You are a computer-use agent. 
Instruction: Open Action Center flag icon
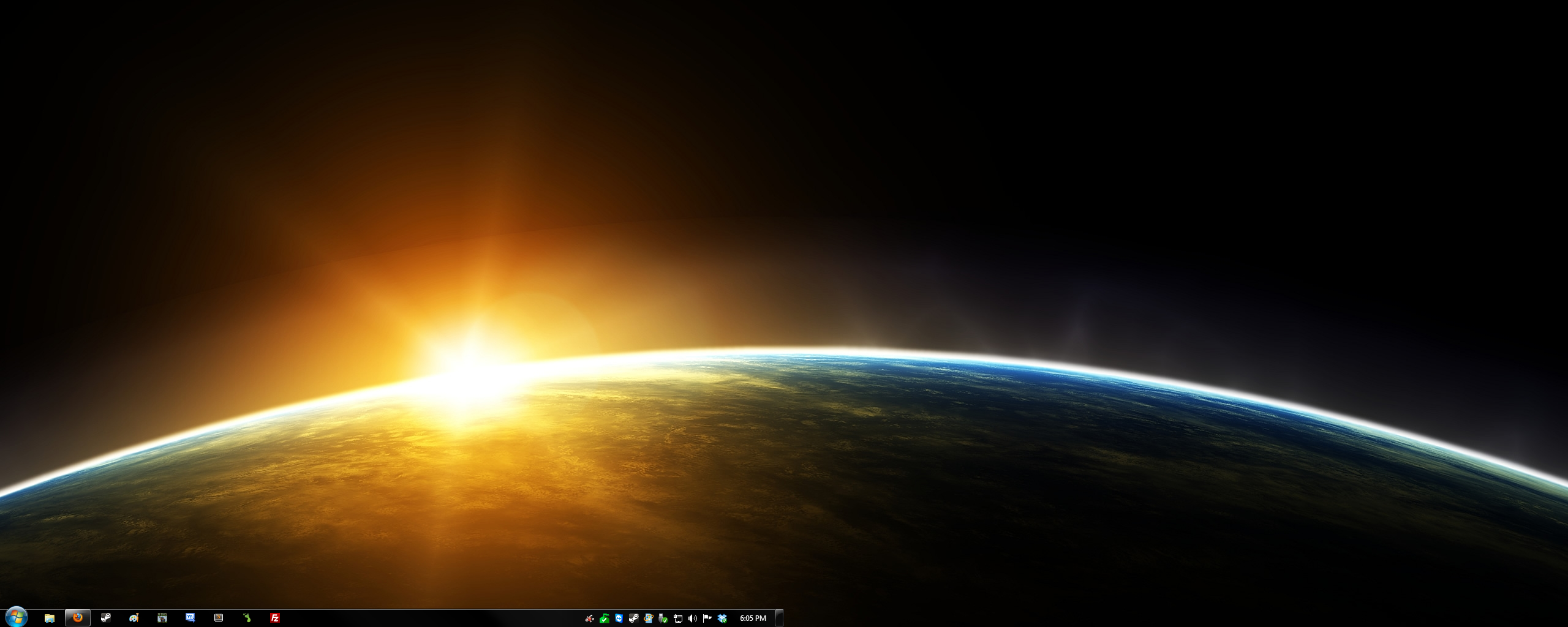pyautogui.click(x=707, y=618)
